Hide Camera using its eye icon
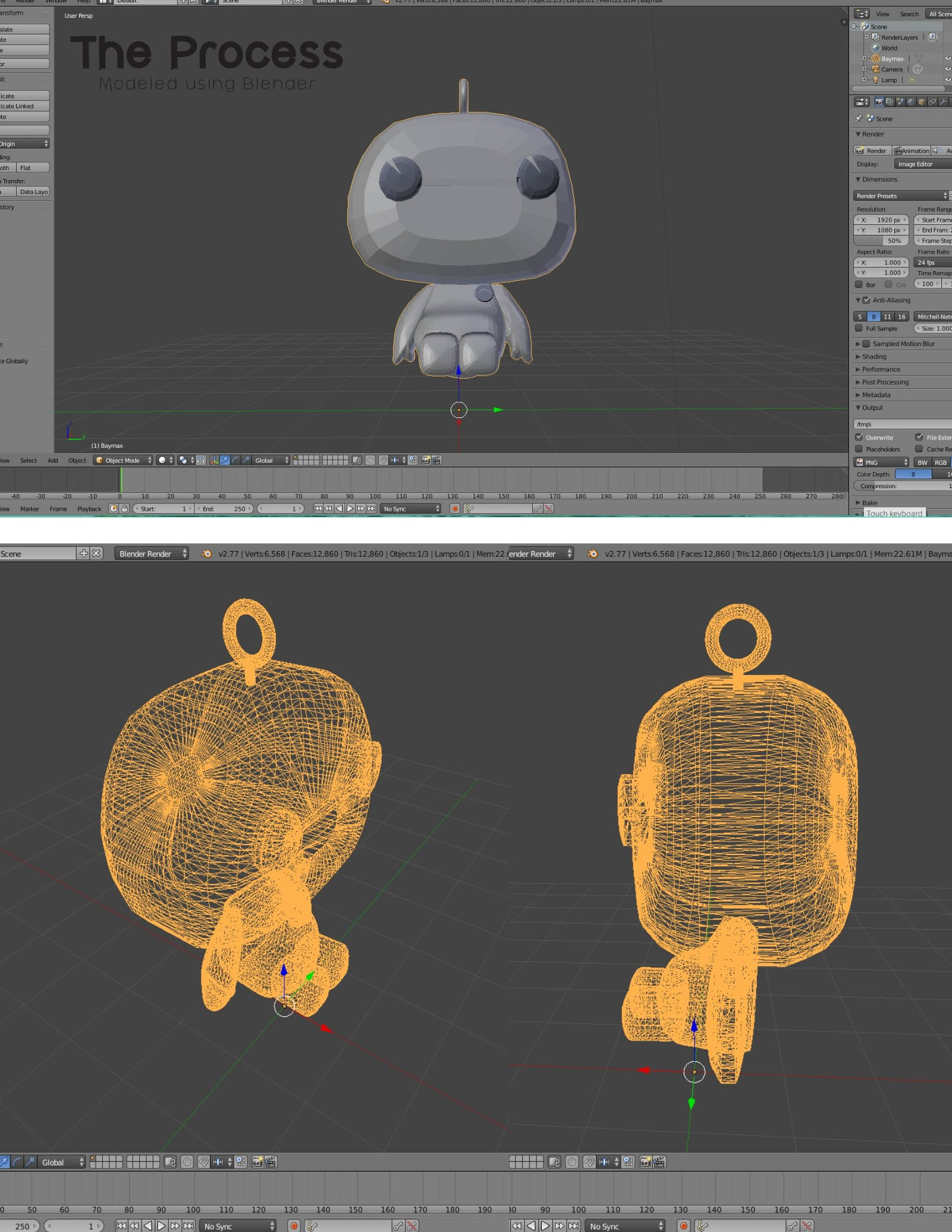Image resolution: width=952 pixels, height=1232 pixels. click(948, 69)
